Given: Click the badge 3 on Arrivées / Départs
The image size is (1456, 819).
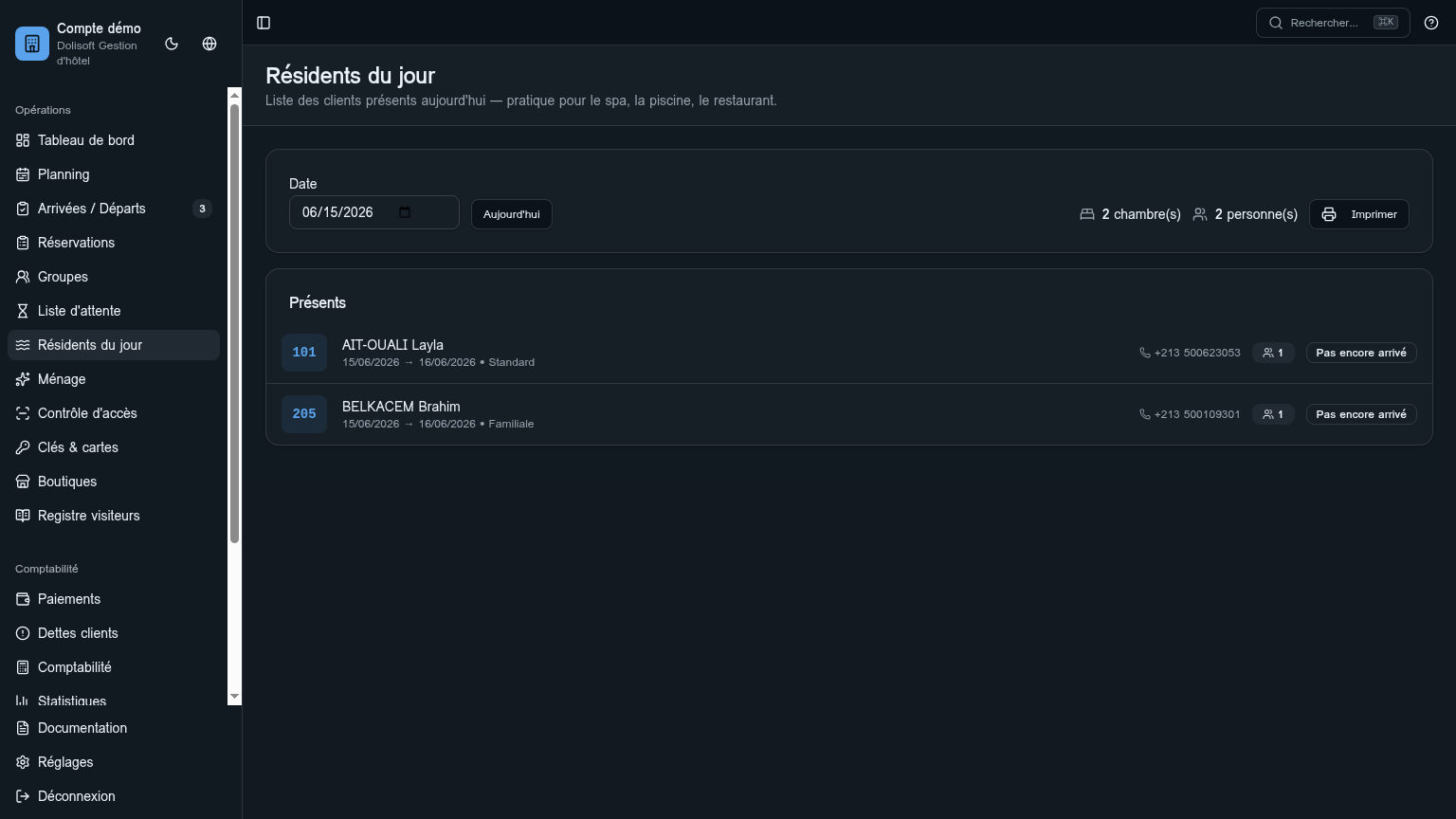Looking at the screenshot, I should click(202, 209).
